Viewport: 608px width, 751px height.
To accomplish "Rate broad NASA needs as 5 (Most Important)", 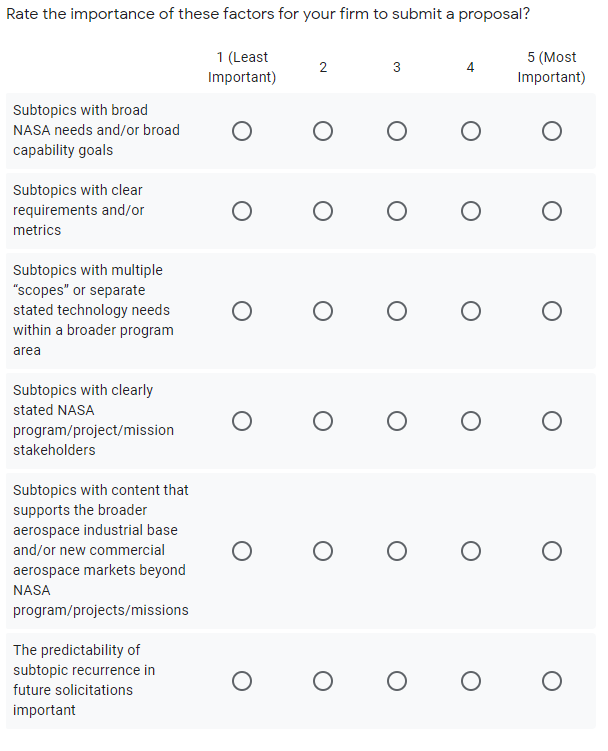I will [551, 131].
